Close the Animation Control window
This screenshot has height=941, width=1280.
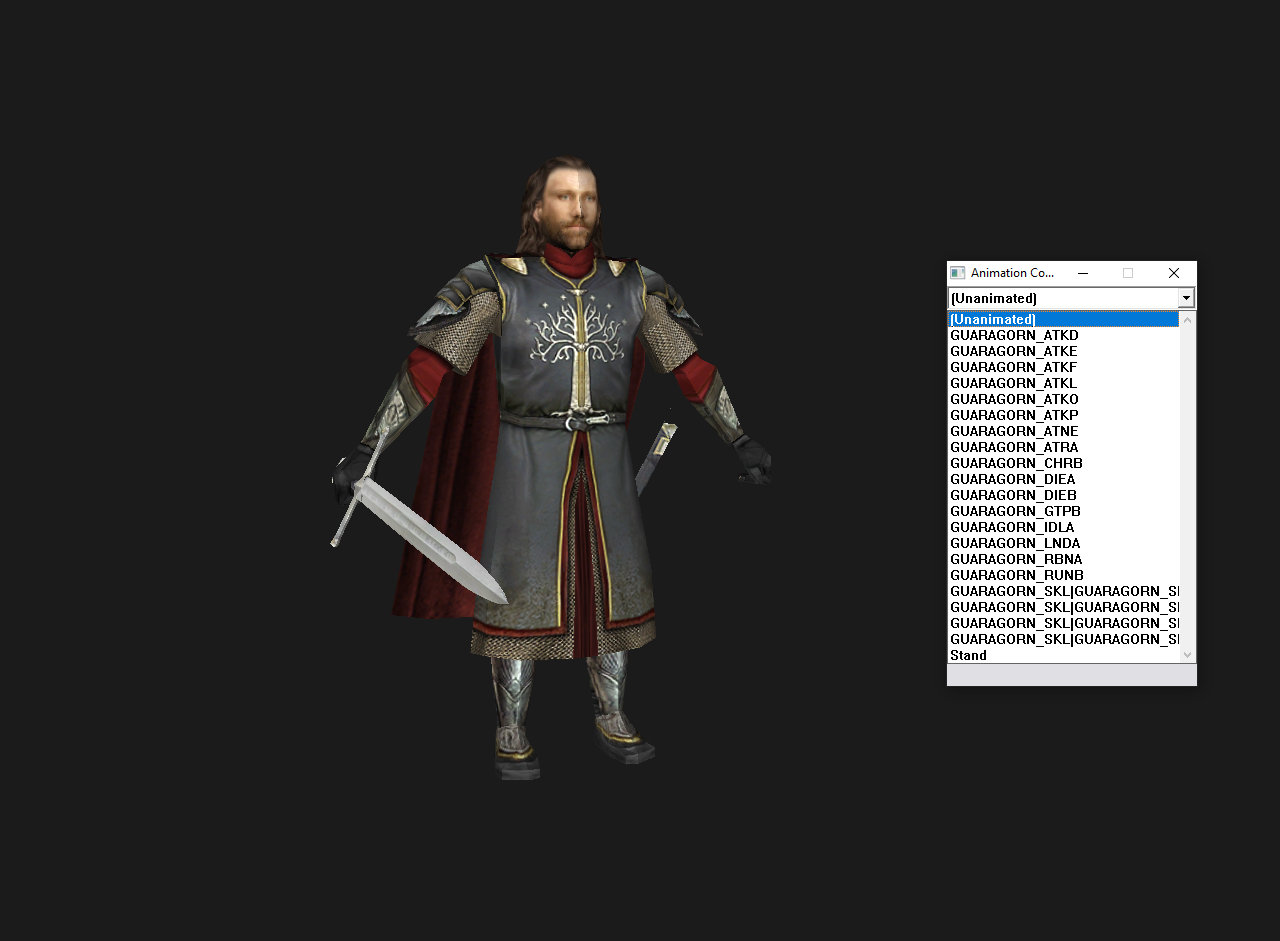[x=1174, y=273]
